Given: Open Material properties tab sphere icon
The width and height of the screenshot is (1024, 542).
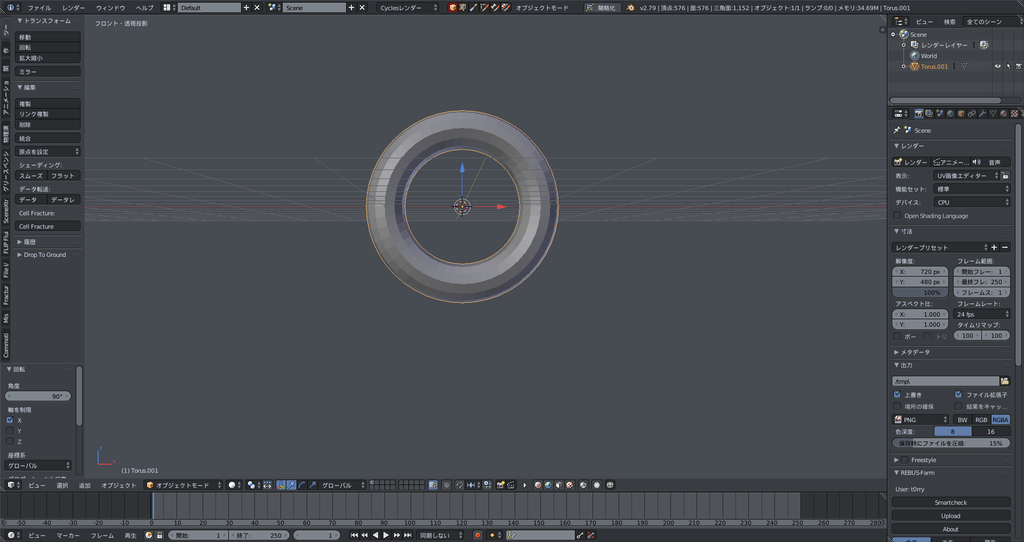Looking at the screenshot, I should click(1003, 114).
